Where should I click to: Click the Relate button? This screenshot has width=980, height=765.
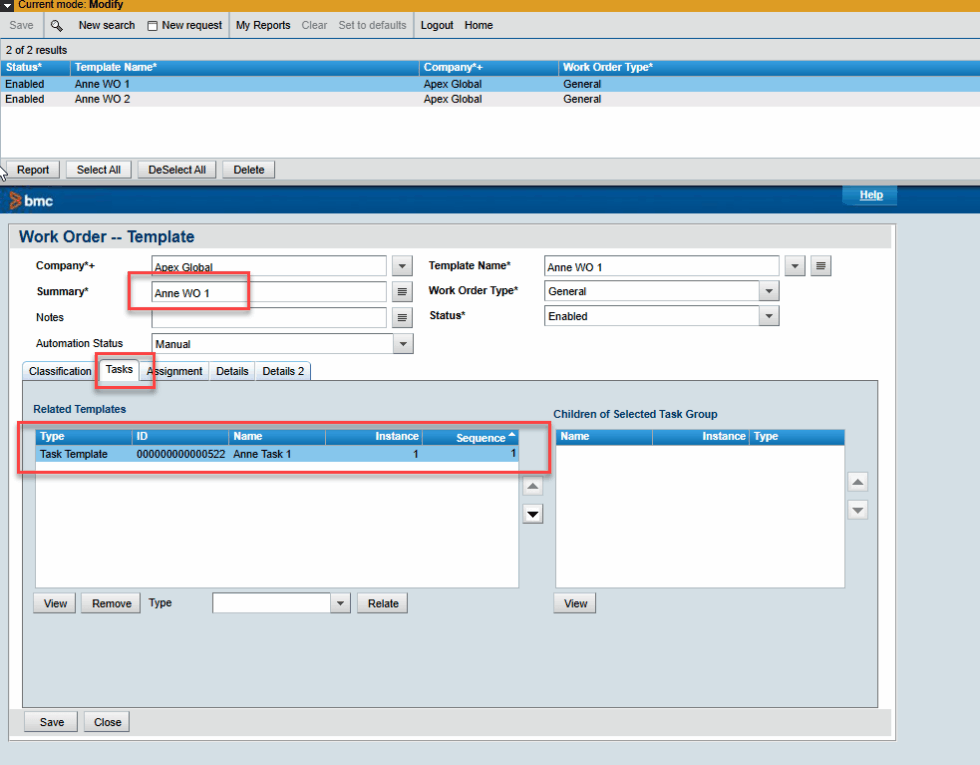[x=382, y=603]
